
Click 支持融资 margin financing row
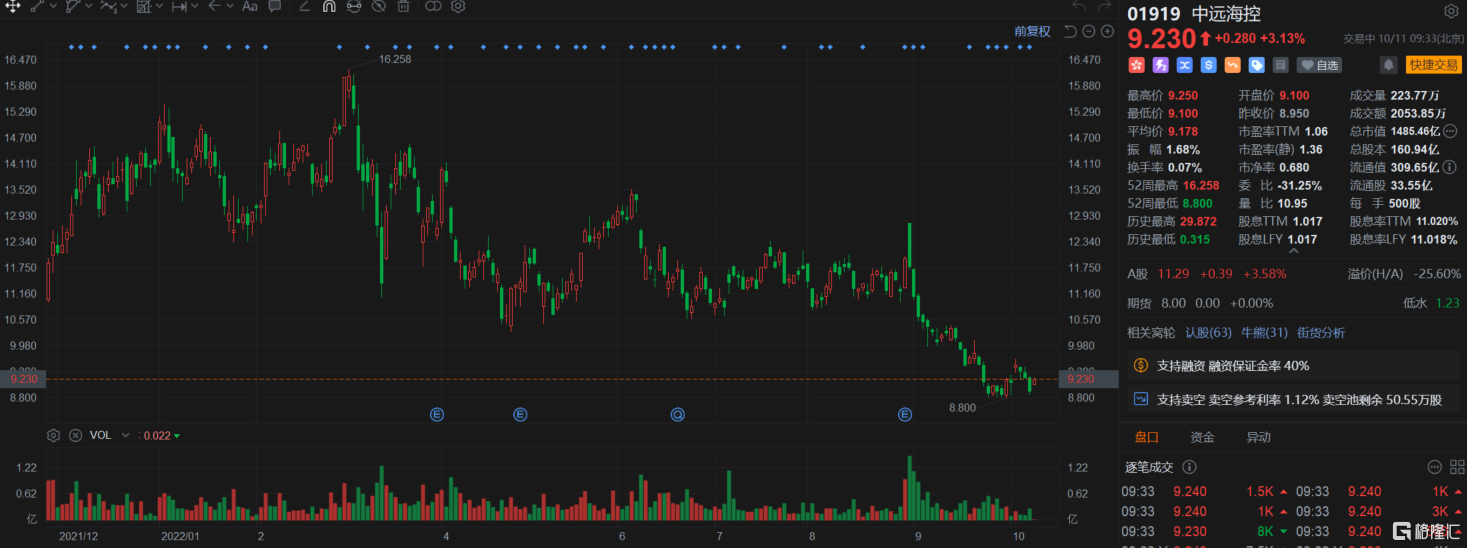point(1293,366)
